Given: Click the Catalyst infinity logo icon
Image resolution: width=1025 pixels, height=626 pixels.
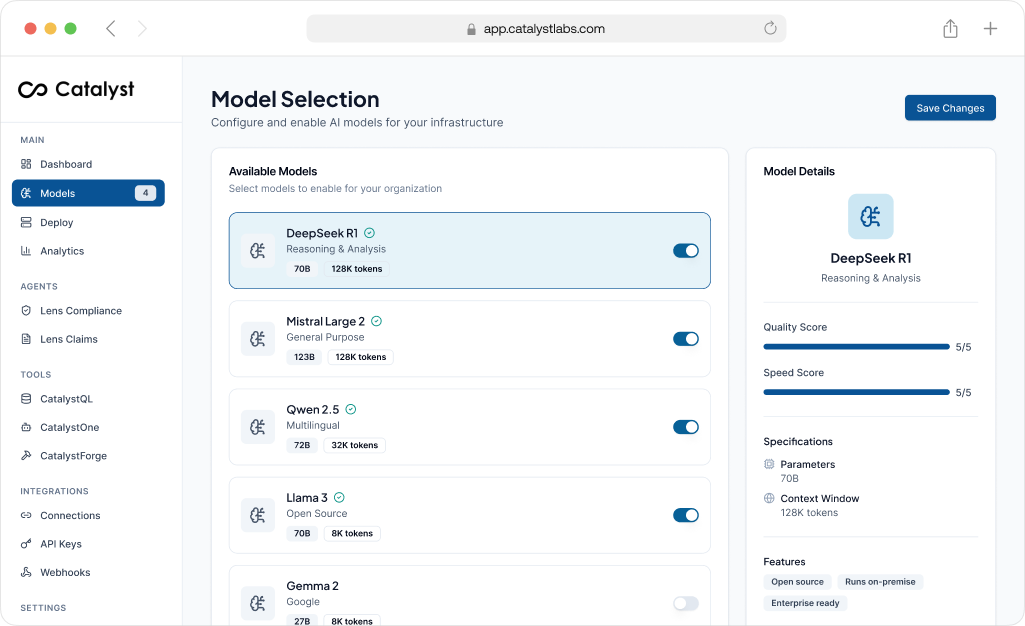Looking at the screenshot, I should click(x=33, y=90).
